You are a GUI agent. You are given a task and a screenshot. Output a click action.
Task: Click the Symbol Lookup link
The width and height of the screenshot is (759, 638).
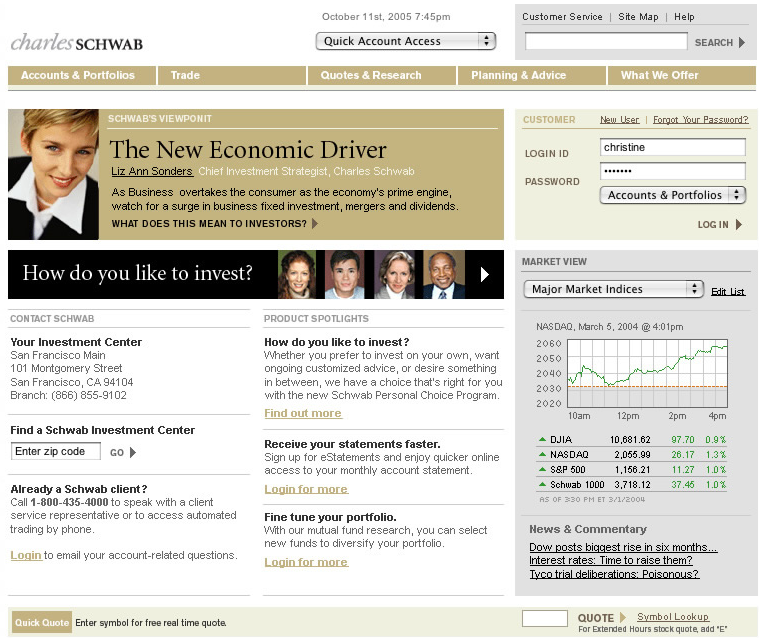tap(673, 617)
